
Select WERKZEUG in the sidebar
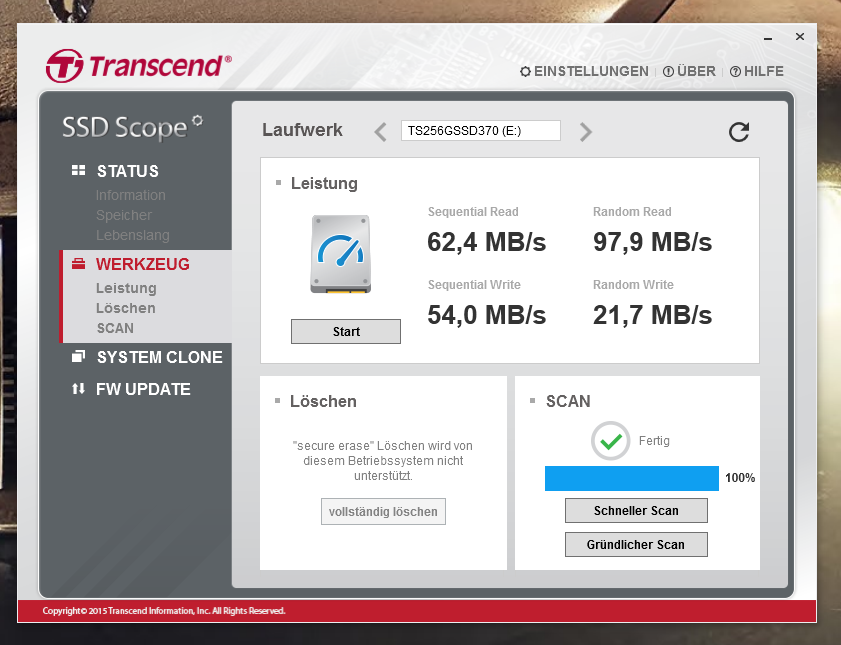pyautogui.click(x=143, y=264)
